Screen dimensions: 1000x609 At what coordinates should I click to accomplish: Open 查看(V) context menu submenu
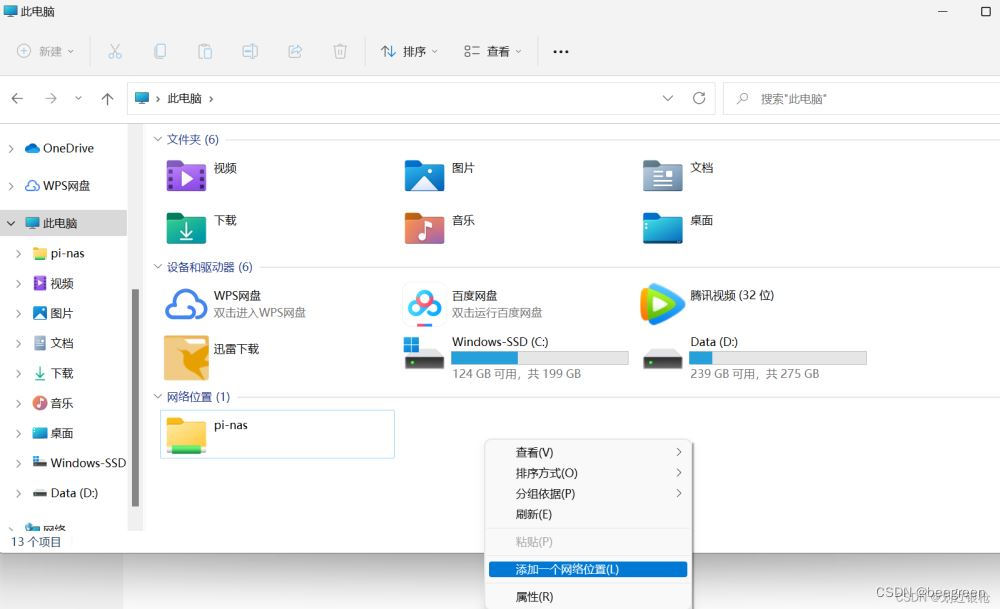click(588, 452)
